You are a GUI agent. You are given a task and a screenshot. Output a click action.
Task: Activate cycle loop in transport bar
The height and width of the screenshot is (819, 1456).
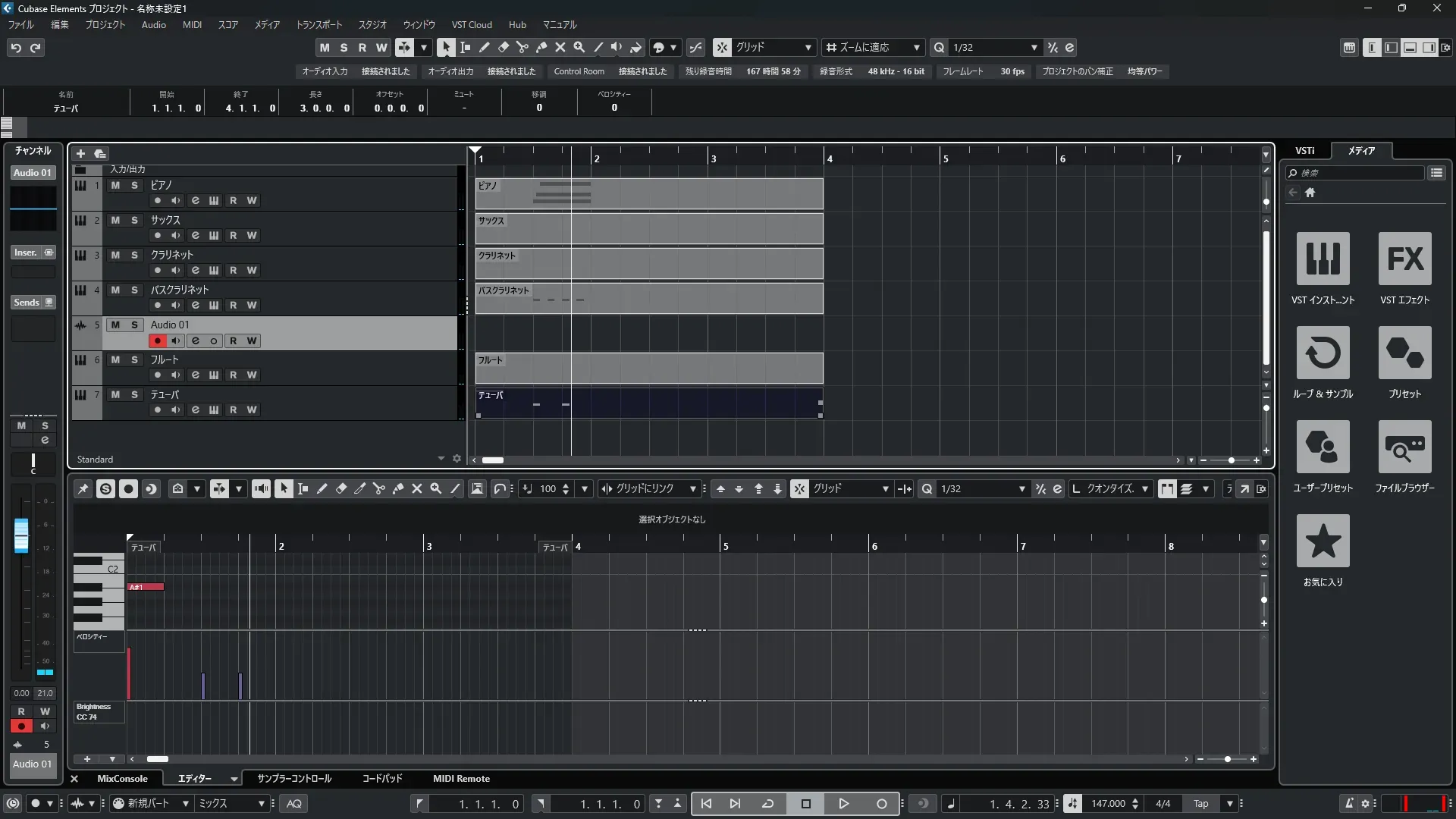[767, 804]
